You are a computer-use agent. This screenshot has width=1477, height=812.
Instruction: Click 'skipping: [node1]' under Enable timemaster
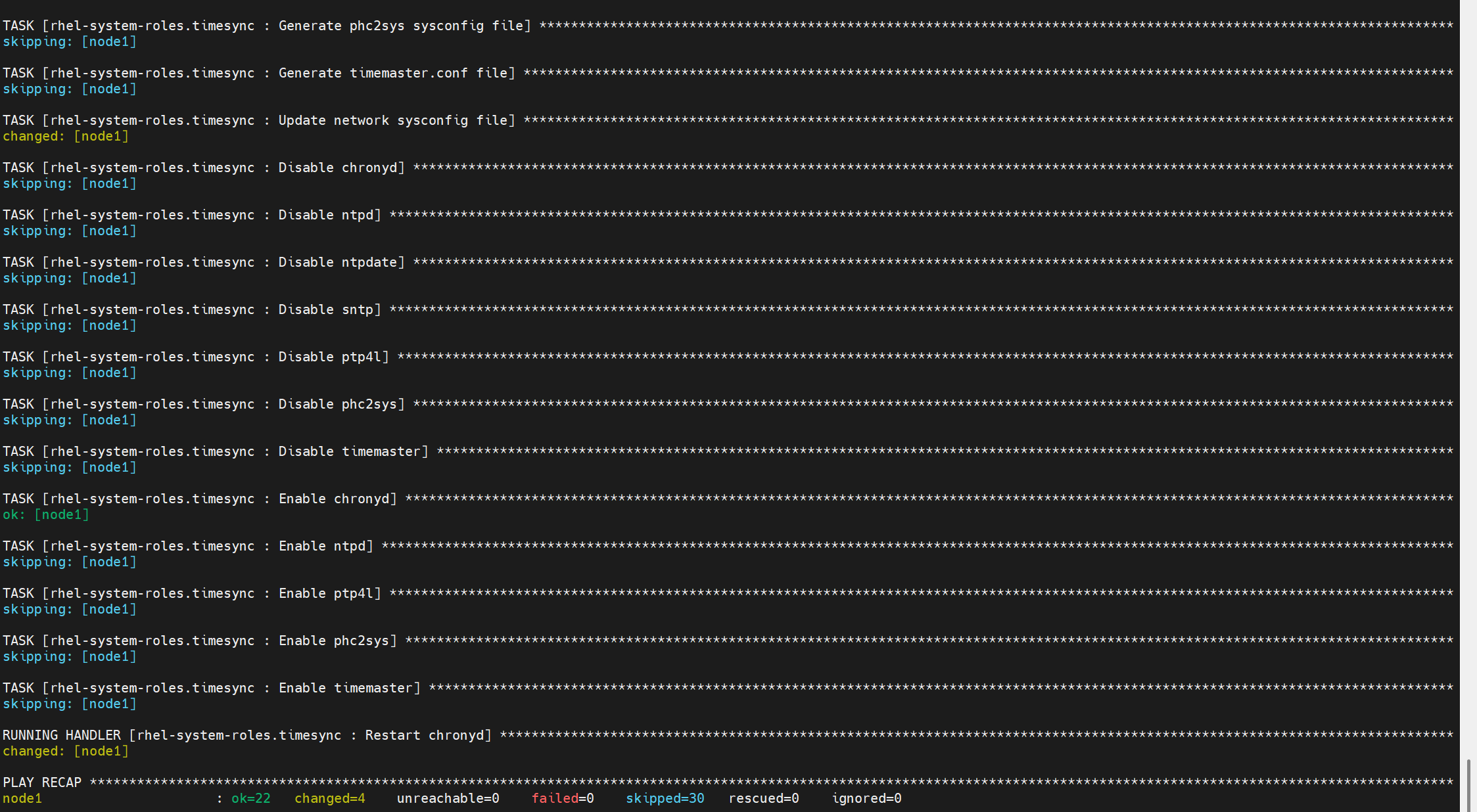70,704
